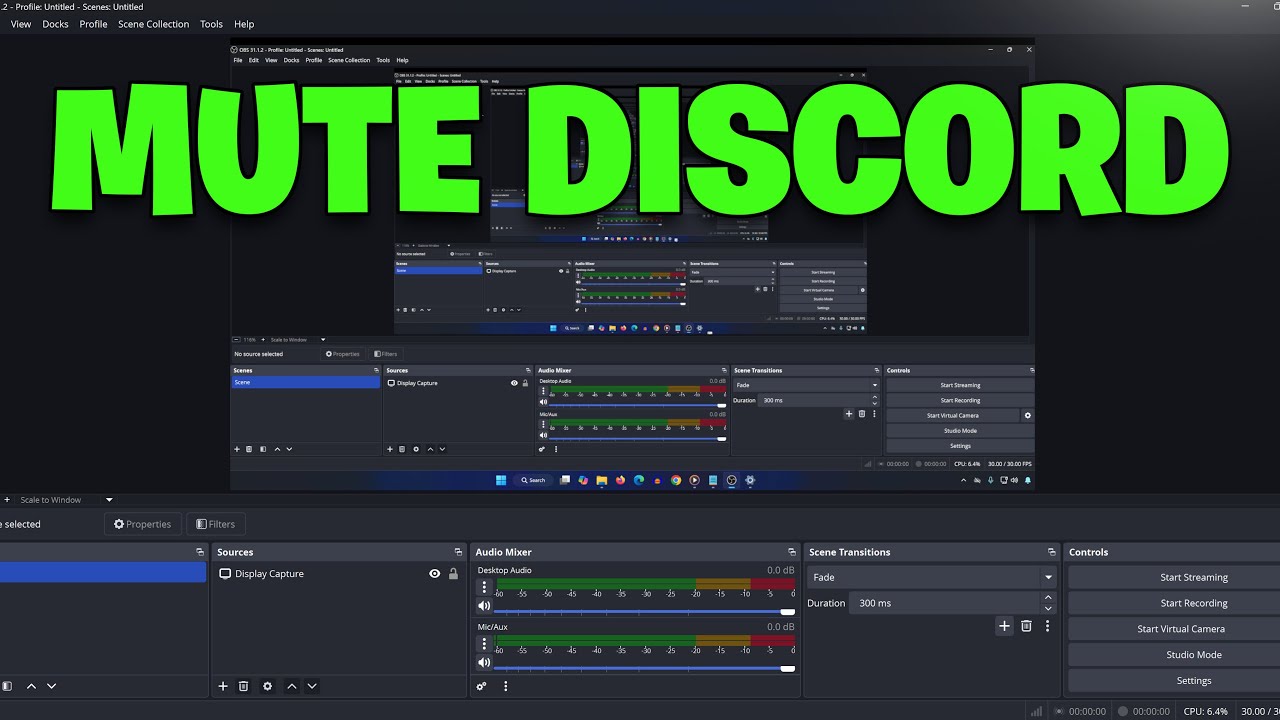
Task: Toggle Display Capture lock in large Sources panel
Action: click(453, 574)
